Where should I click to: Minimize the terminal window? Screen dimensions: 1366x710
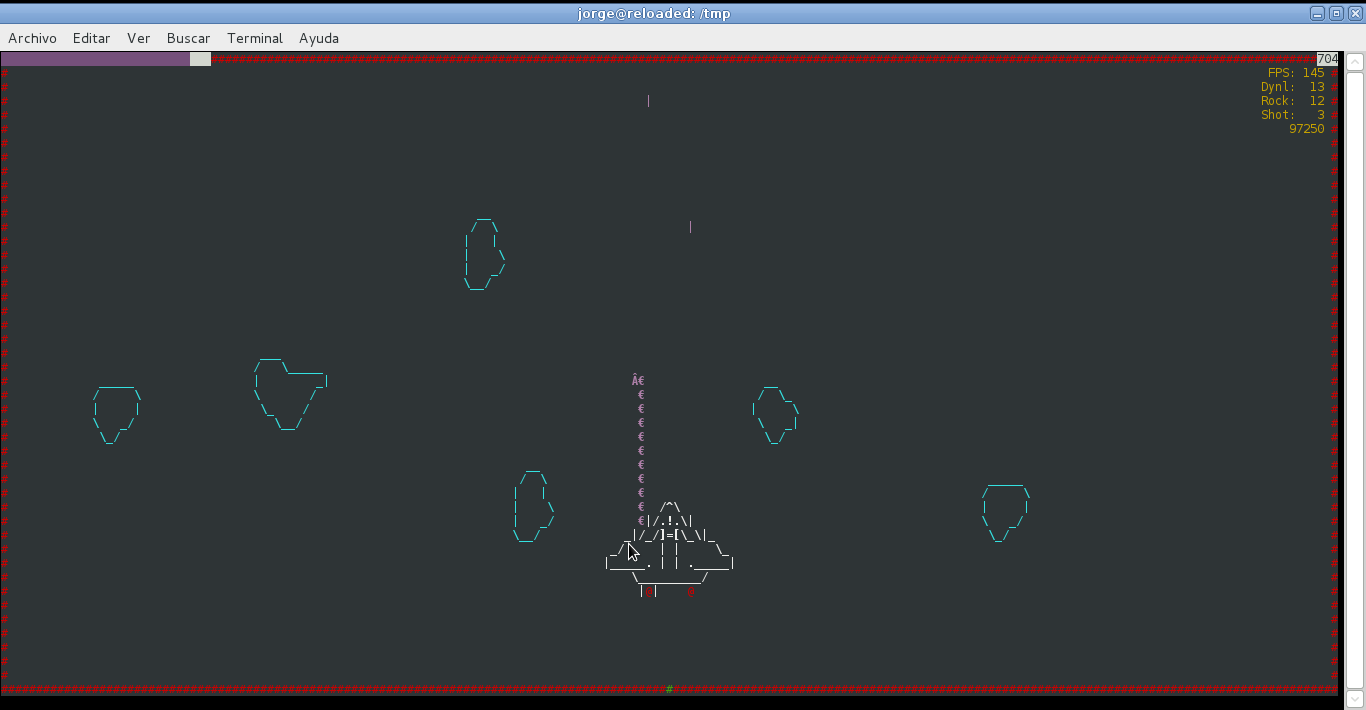click(x=1317, y=13)
